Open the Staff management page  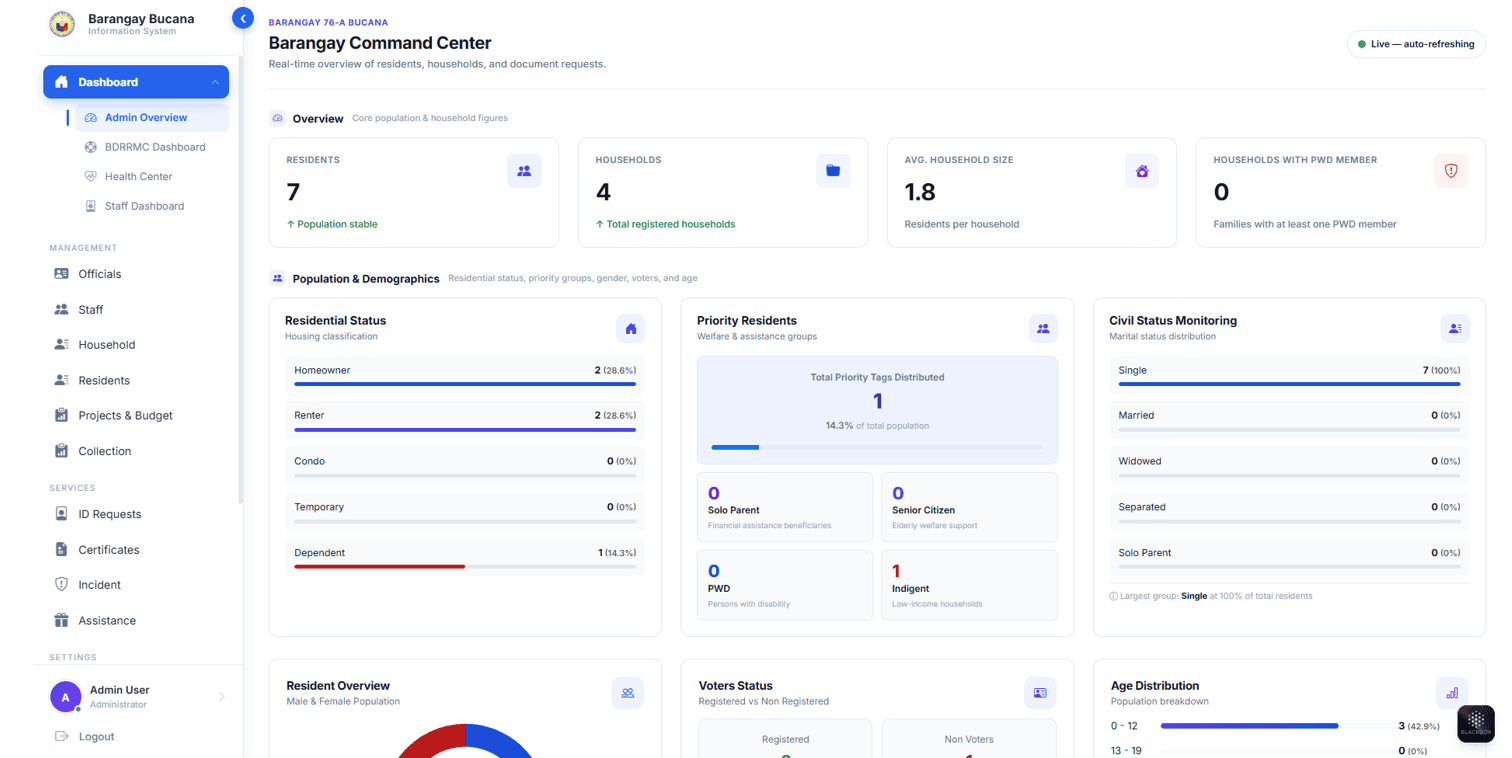point(136,310)
